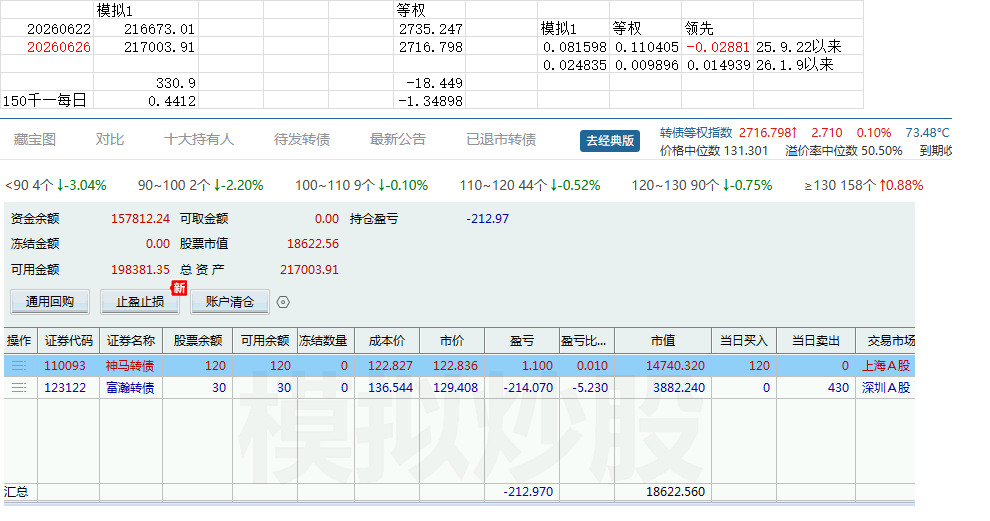Click 富瀚转债 security name
The image size is (990, 521).
pyautogui.click(x=130, y=388)
